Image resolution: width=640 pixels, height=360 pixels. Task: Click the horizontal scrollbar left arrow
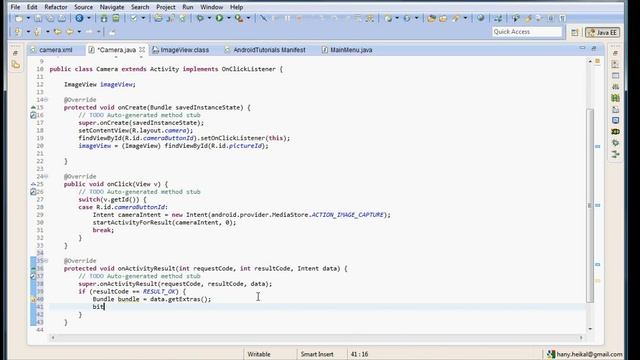[x=53, y=338]
